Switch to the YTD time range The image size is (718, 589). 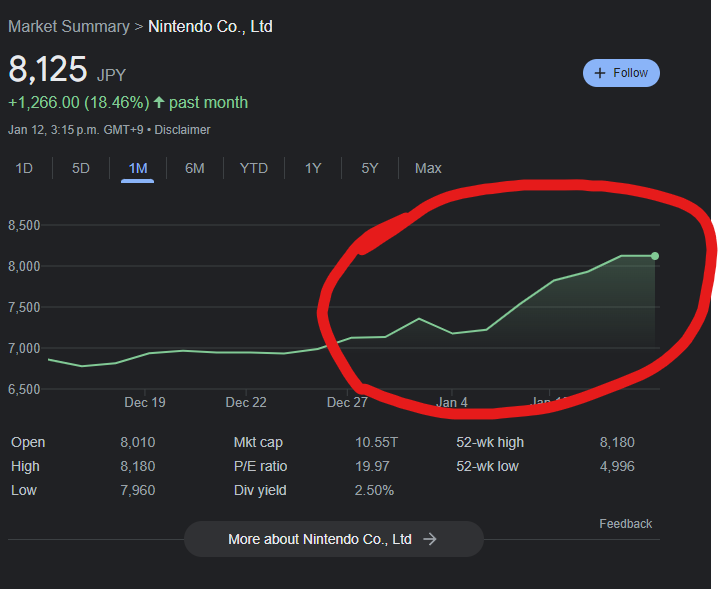click(x=254, y=168)
